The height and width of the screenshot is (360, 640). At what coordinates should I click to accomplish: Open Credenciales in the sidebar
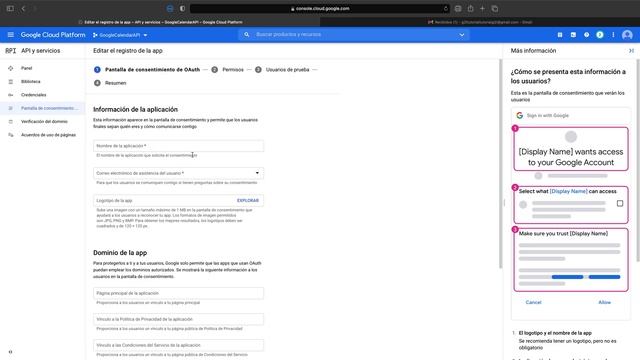point(33,95)
